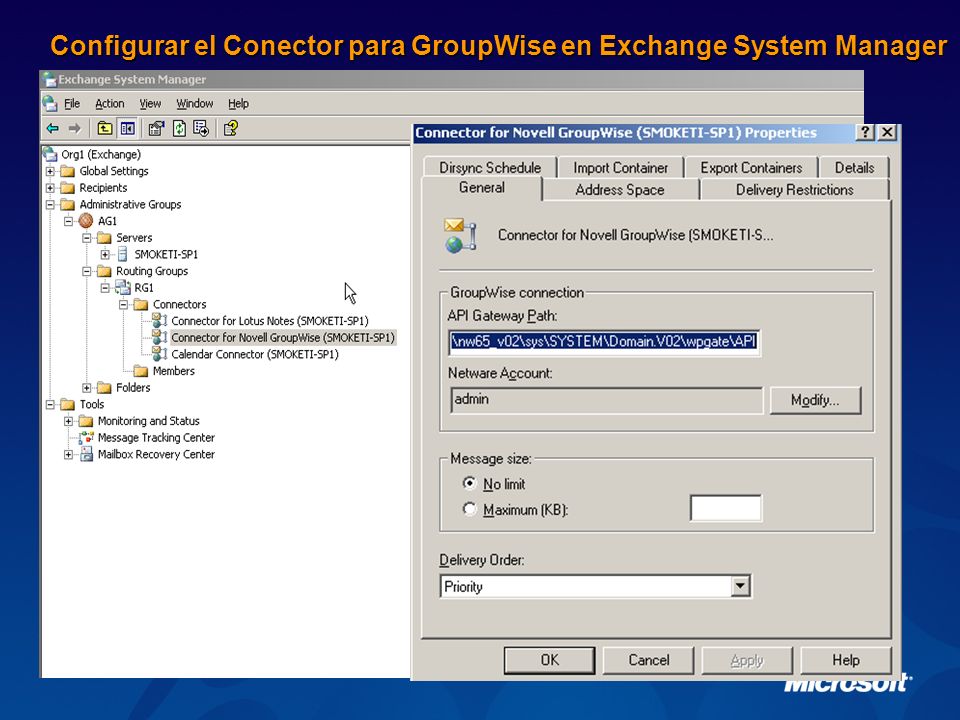Screen dimensions: 960x720
Task: Click the Exchange System Manager title icon
Action: click(x=50, y=80)
